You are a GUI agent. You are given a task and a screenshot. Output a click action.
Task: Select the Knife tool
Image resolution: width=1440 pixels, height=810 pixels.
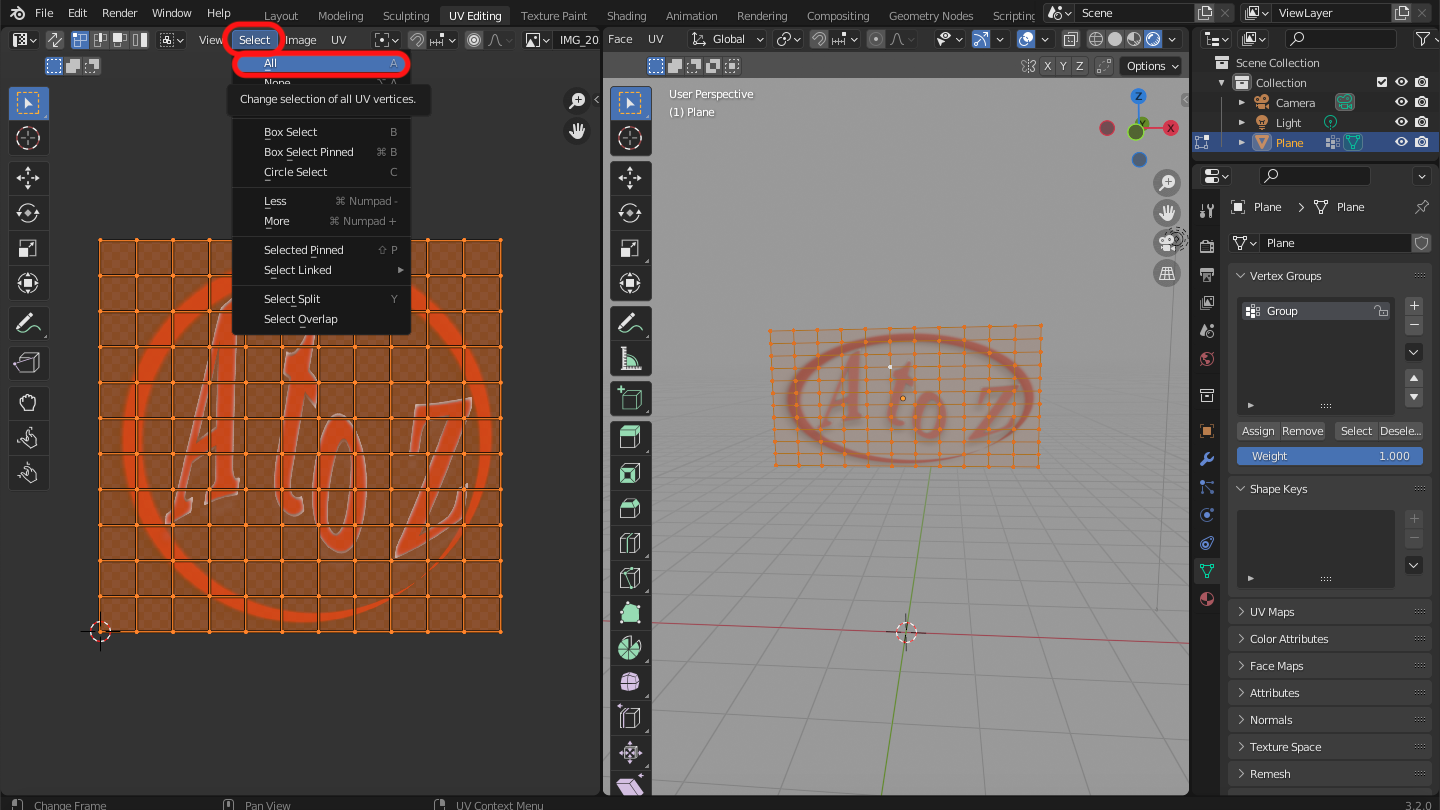click(x=630, y=578)
